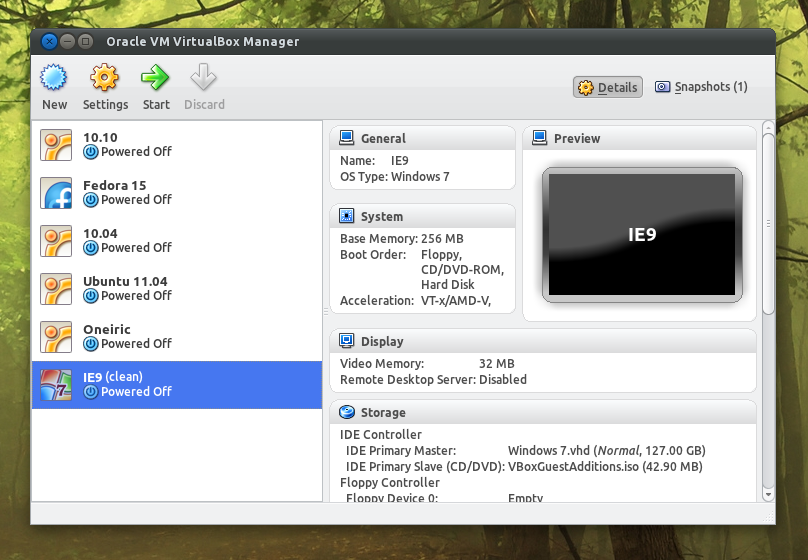The width and height of the screenshot is (808, 560).
Task: Click the scrollbar up arrow in details pane
Action: click(768, 127)
